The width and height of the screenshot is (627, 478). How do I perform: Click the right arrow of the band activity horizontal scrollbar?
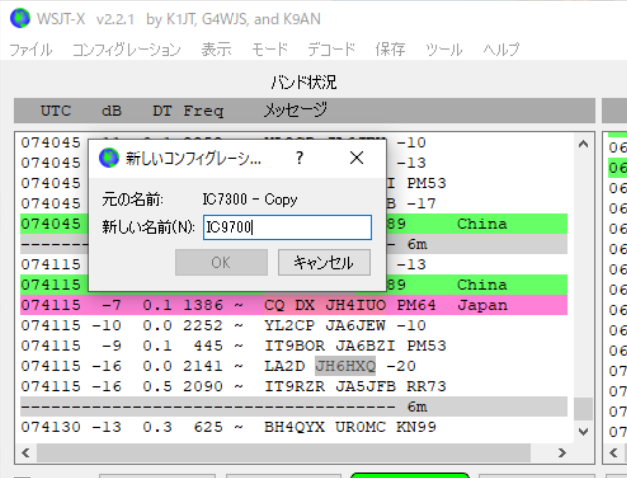pos(562,453)
